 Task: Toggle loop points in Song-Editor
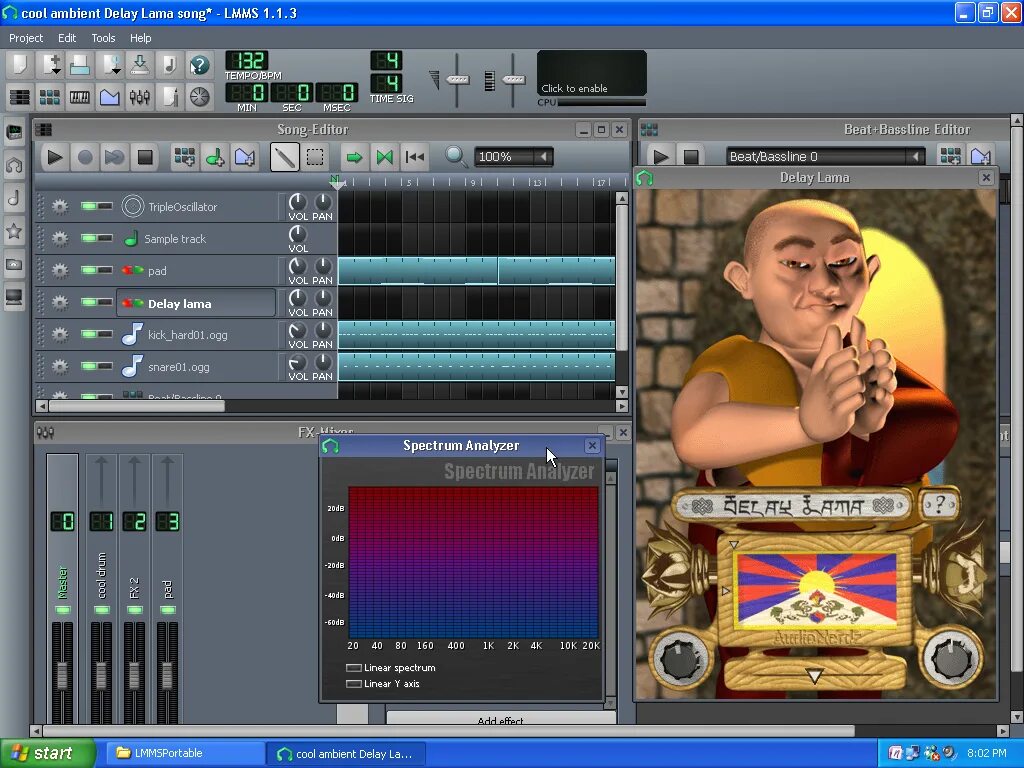click(x=385, y=157)
